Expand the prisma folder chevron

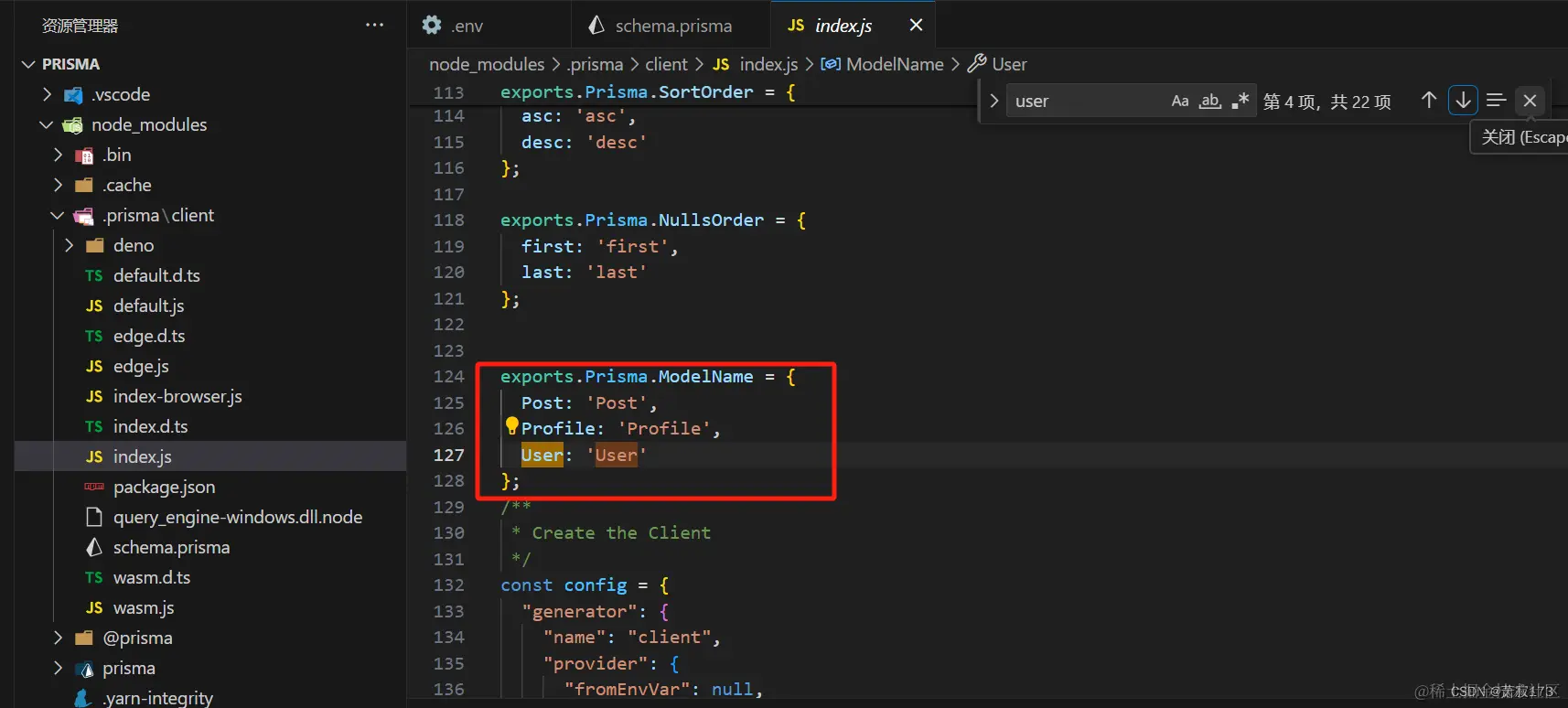(59, 668)
